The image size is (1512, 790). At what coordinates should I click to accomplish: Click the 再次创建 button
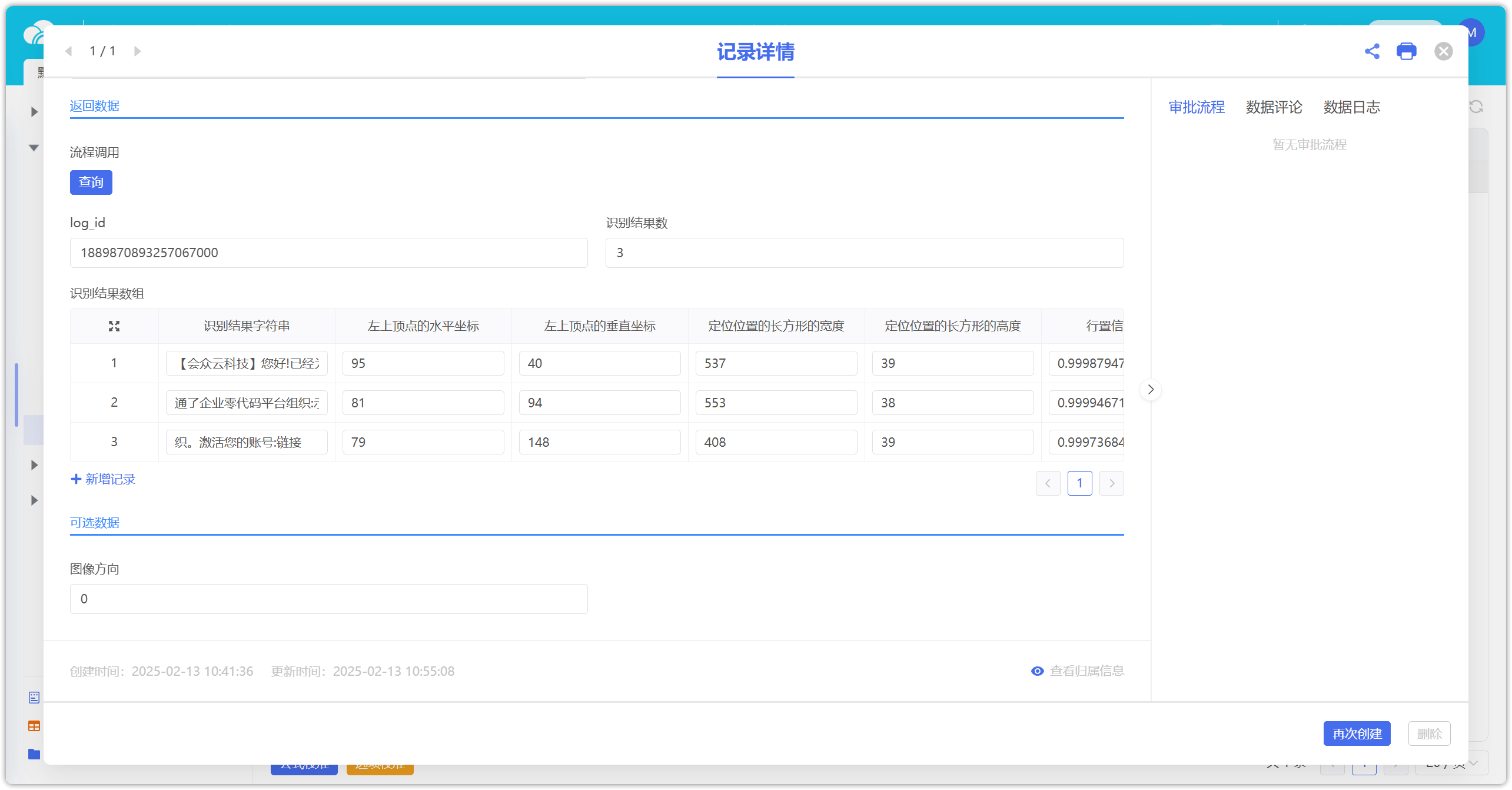(1357, 733)
